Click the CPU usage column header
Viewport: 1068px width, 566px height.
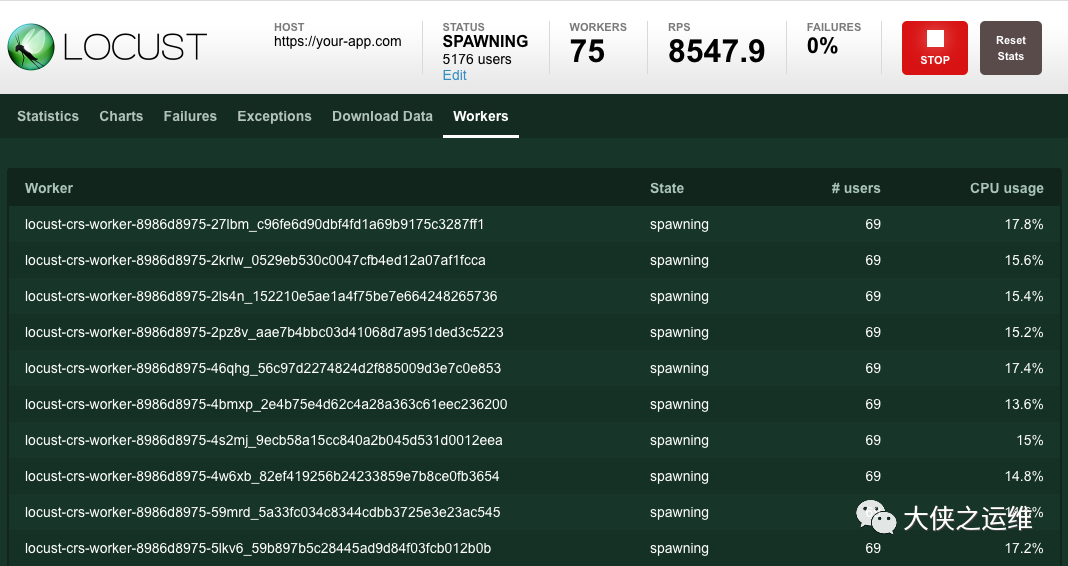(1006, 188)
